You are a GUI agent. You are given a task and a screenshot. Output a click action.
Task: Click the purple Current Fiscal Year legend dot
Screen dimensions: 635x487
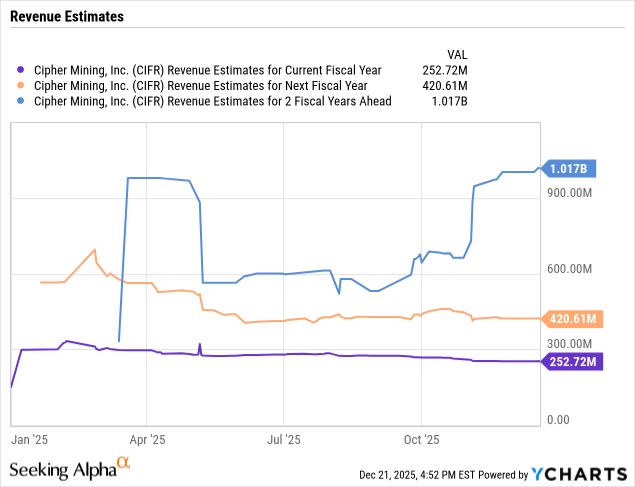21,70
